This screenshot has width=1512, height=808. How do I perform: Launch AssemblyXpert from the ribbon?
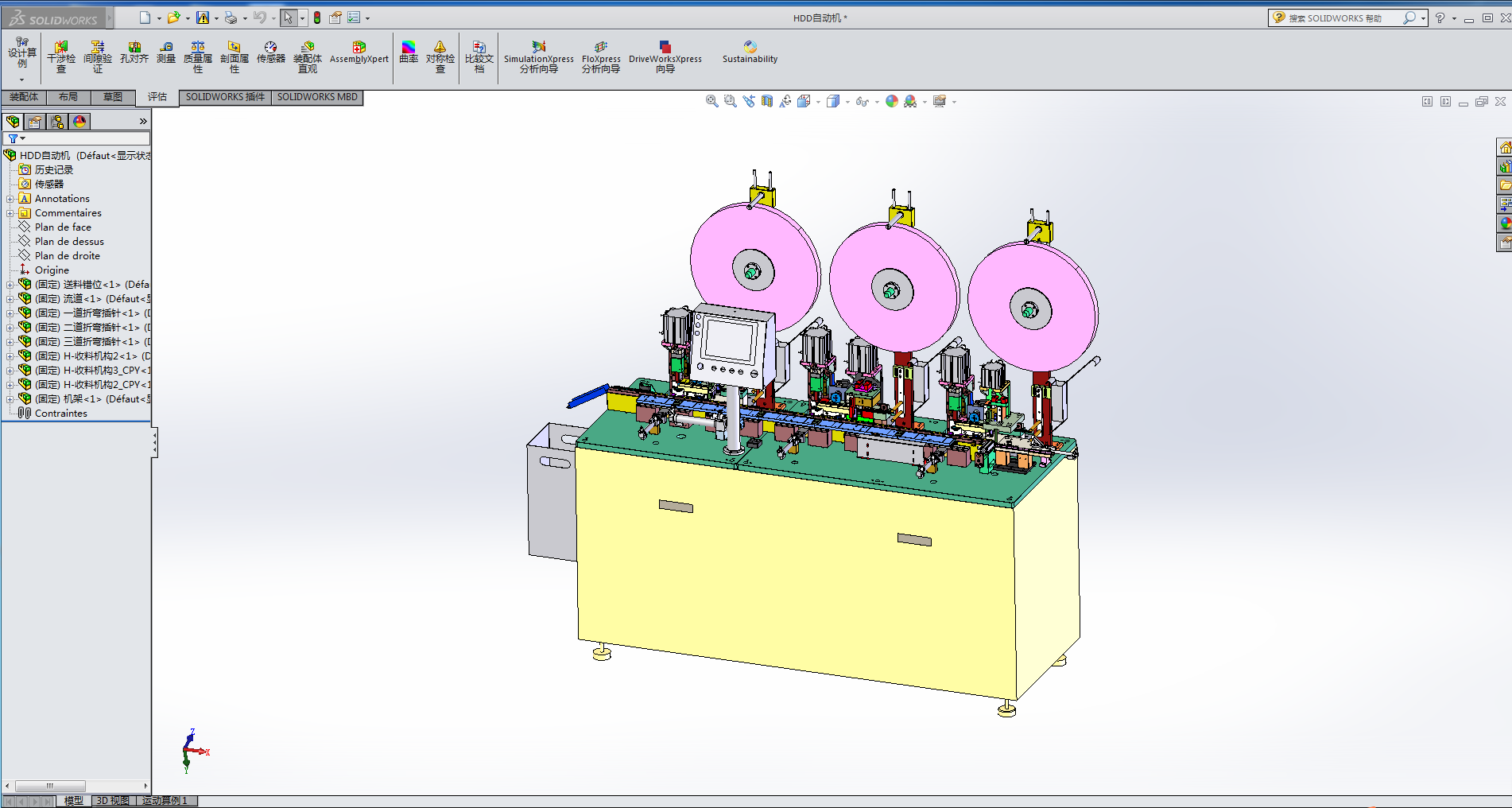click(359, 52)
